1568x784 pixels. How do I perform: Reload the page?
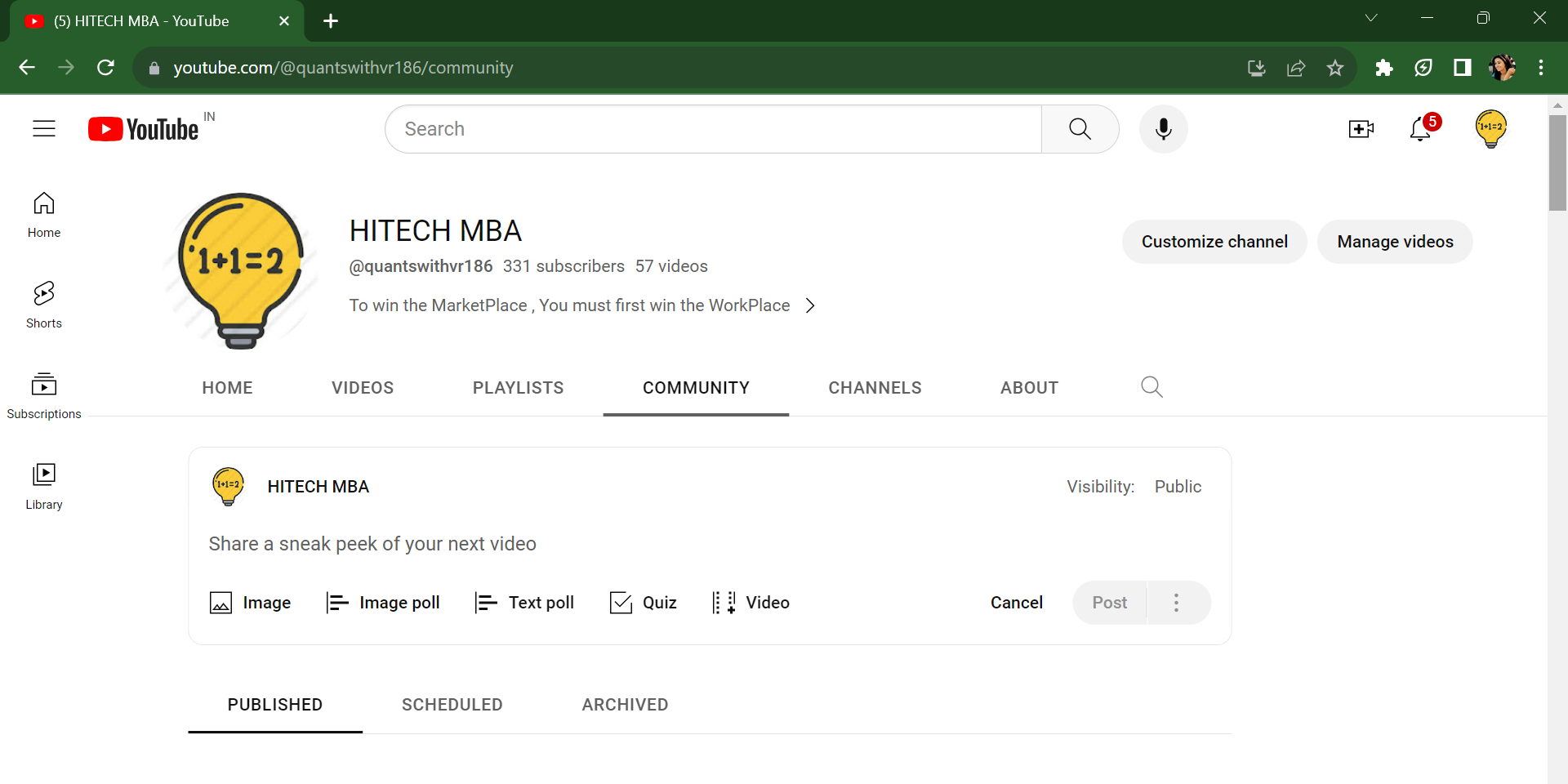(x=105, y=68)
